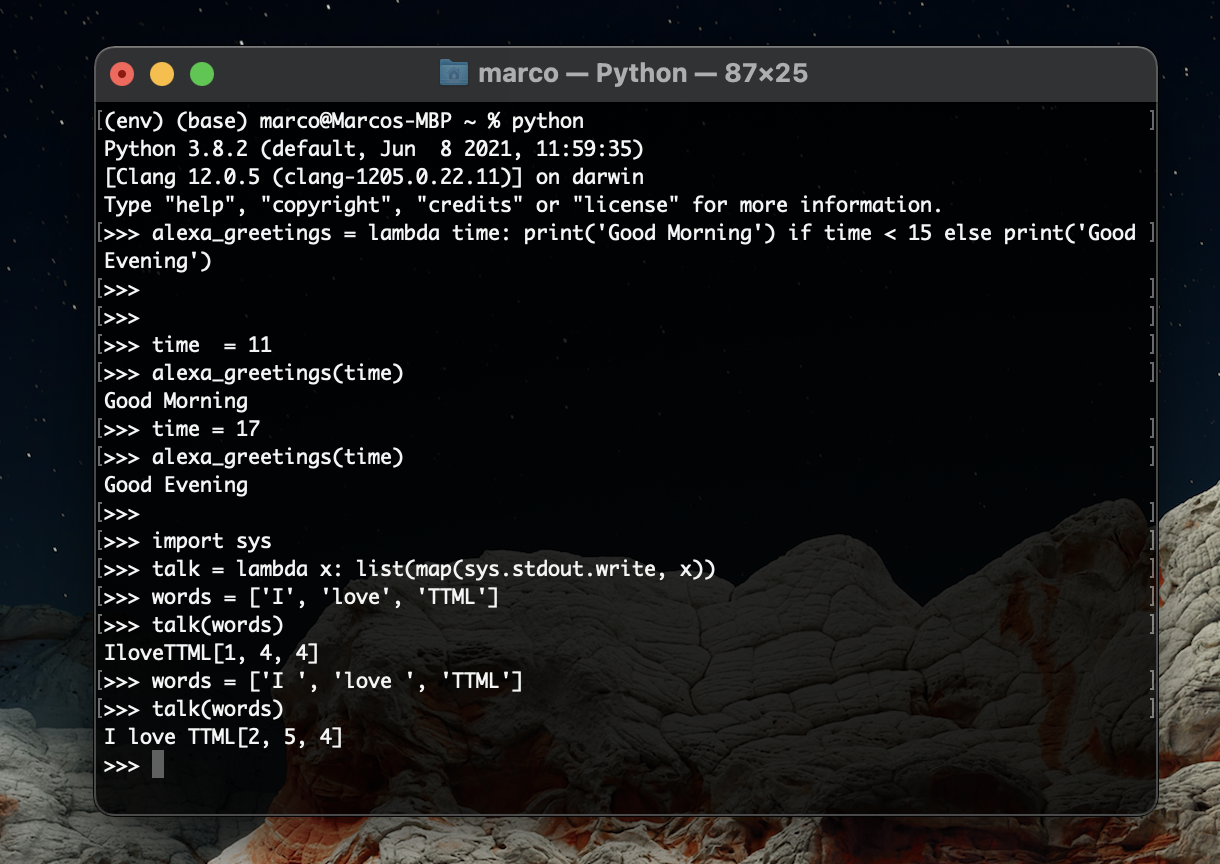Click the 'Good Evening' output line
This screenshot has width=1220, height=864.
click(x=176, y=485)
